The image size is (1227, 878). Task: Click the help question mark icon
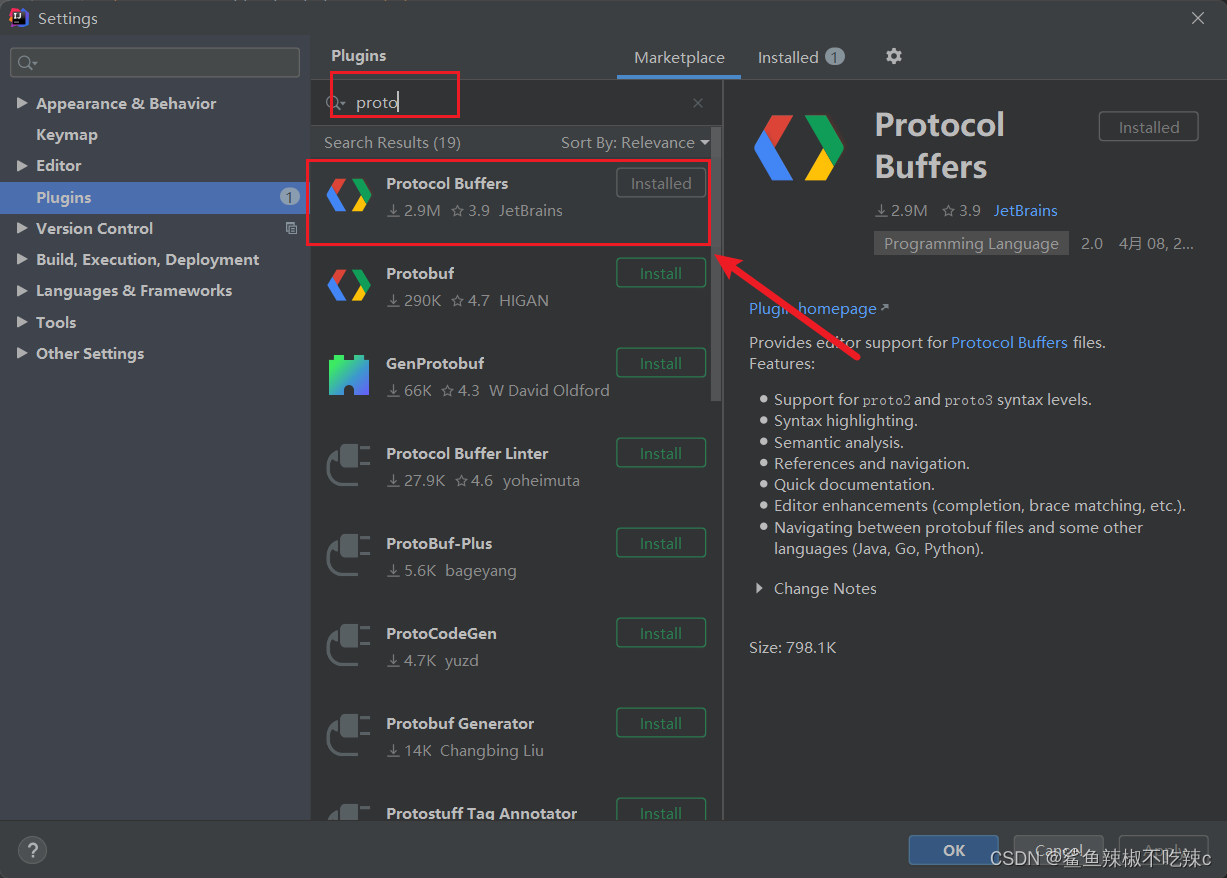click(x=32, y=849)
